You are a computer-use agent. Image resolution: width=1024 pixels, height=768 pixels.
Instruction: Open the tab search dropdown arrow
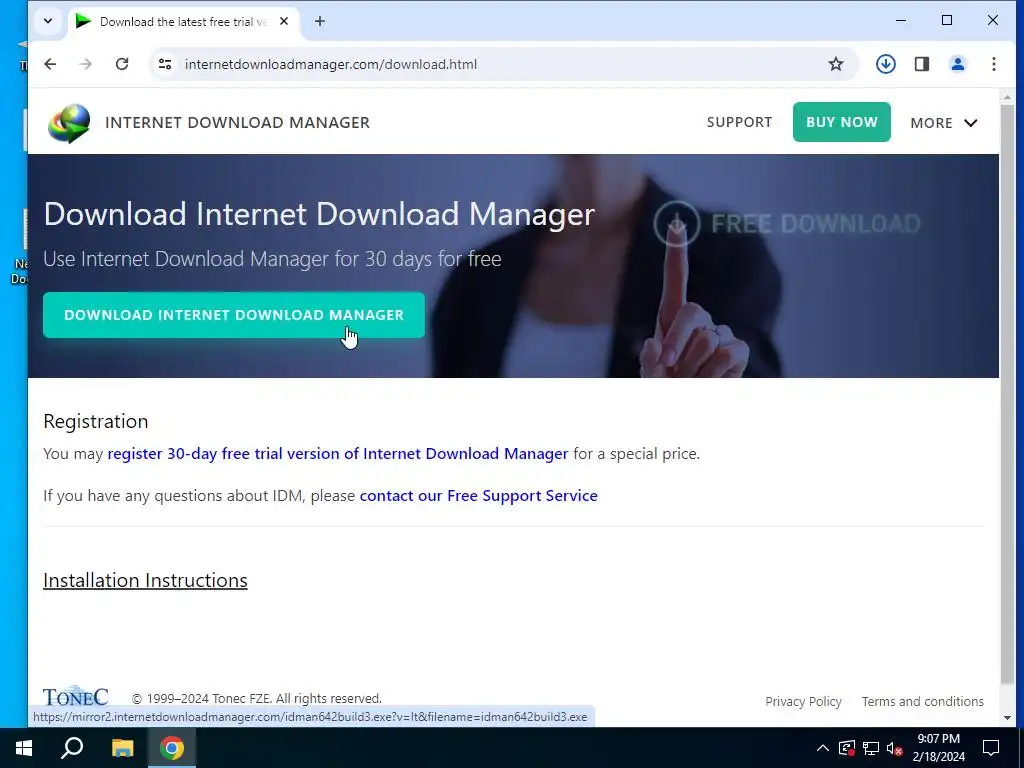click(48, 22)
